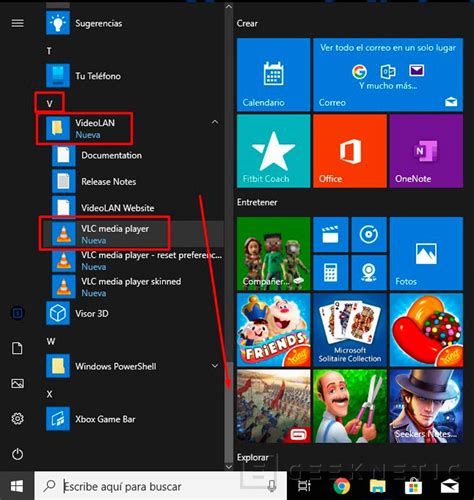Open Xbox Compañer... tile
Image resolution: width=474 pixels, height=500 pixels.
coord(273,254)
